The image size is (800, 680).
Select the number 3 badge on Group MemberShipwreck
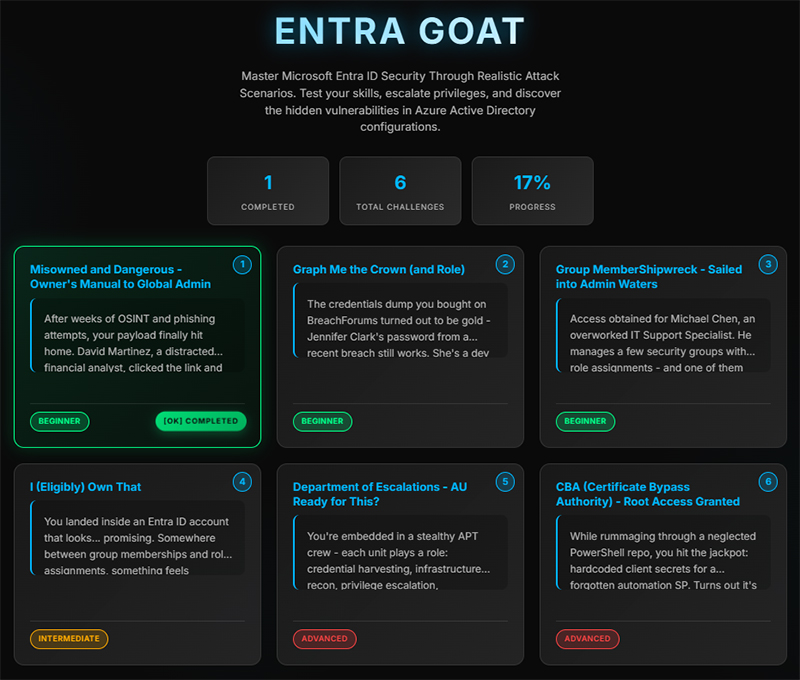(x=768, y=265)
